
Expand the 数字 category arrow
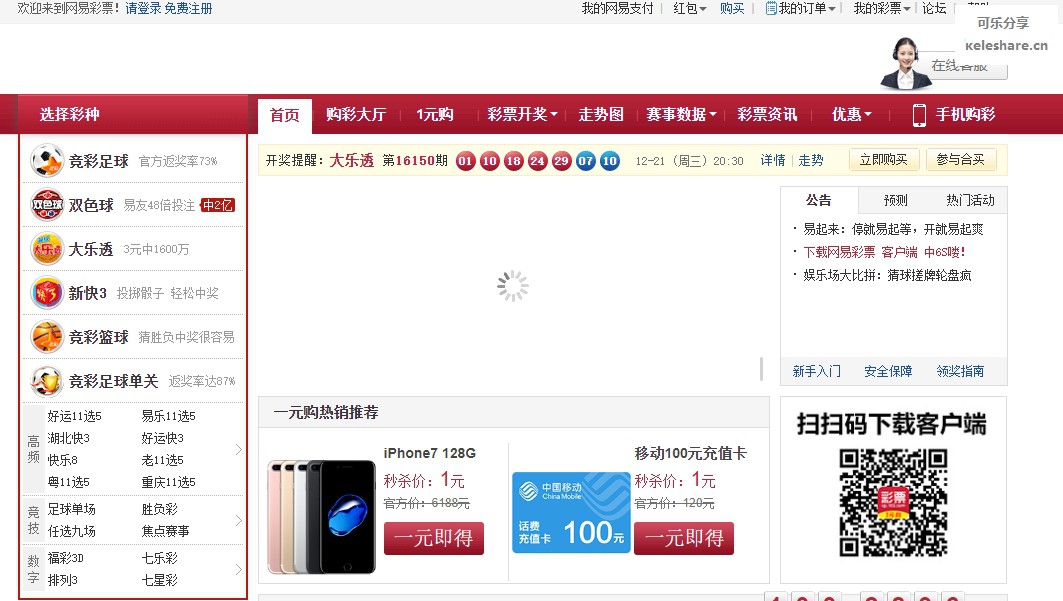click(x=239, y=569)
